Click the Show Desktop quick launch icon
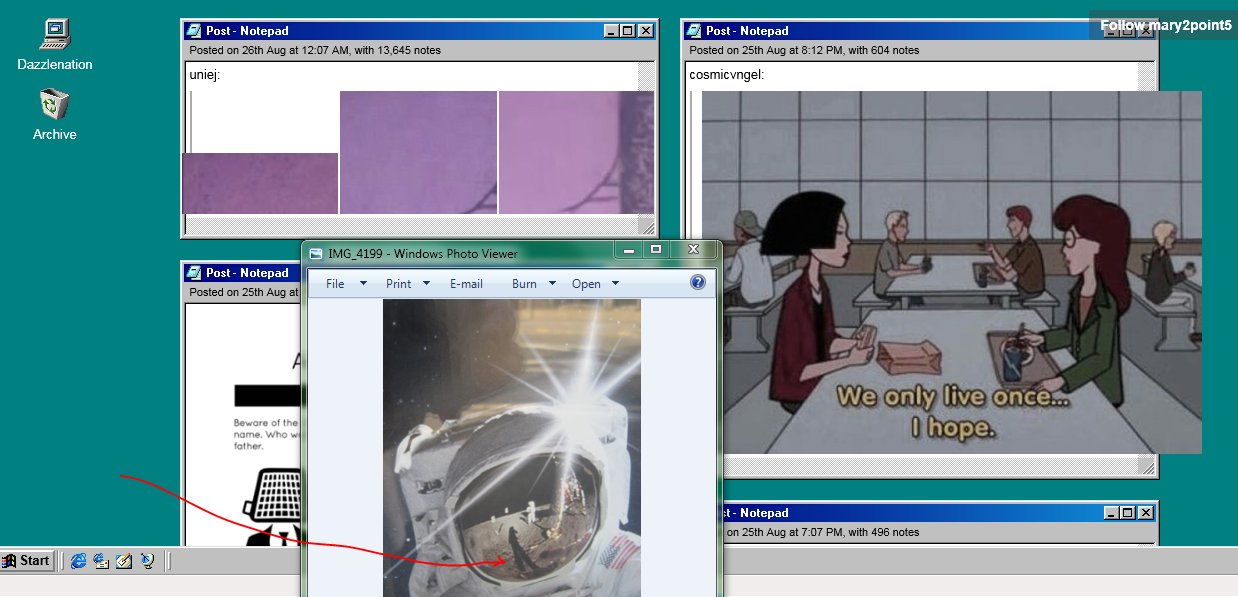 (124, 561)
